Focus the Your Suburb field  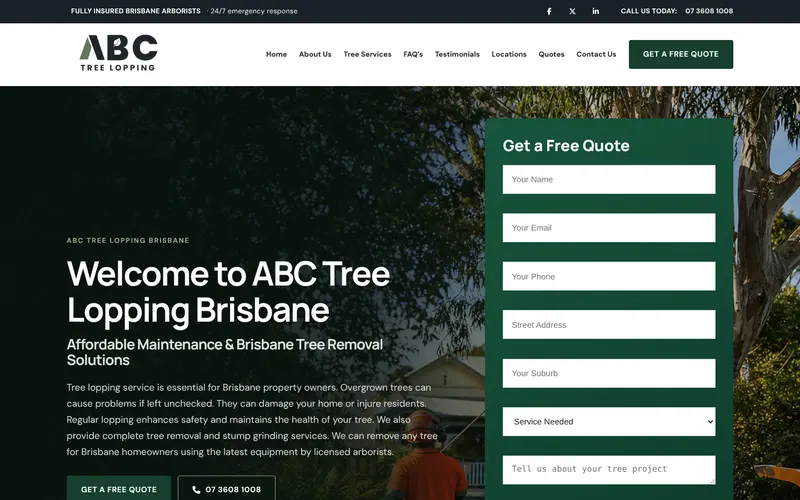609,373
